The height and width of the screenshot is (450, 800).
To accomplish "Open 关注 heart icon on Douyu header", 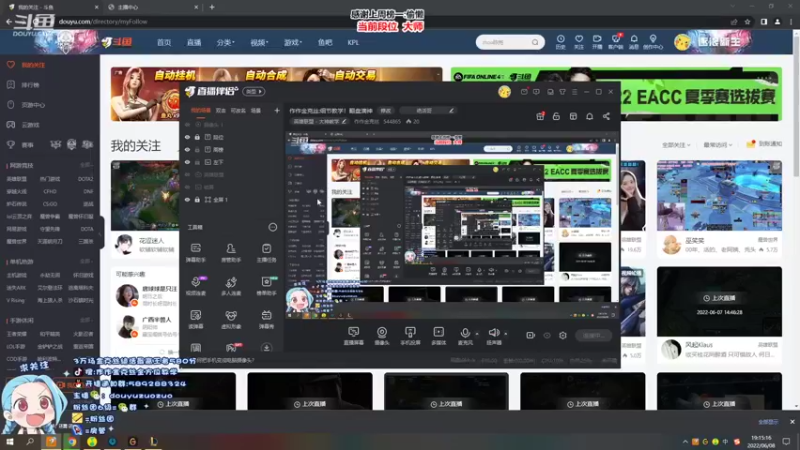I will tap(579, 42).
